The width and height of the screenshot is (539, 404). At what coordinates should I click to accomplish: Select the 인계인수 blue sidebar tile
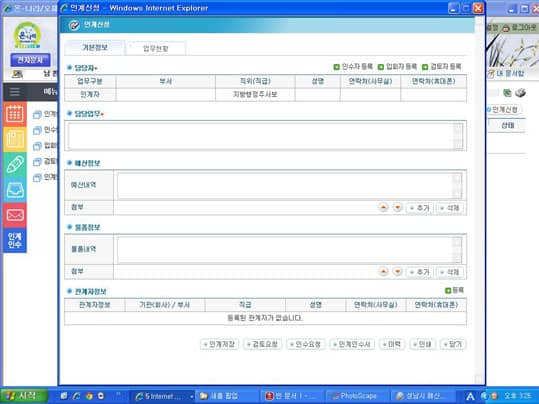tap(15, 240)
